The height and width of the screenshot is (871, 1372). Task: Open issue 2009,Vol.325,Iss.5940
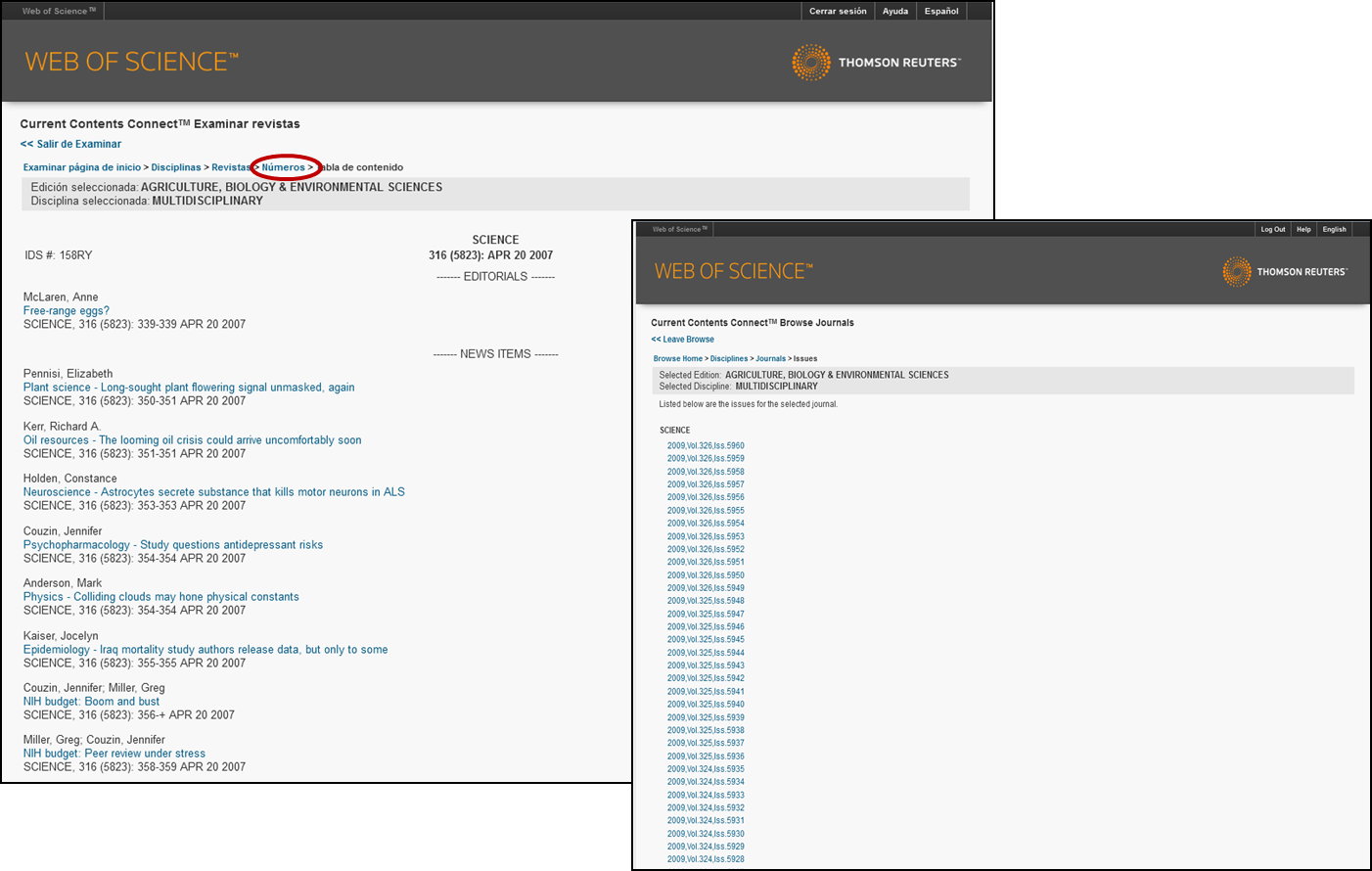(x=706, y=705)
